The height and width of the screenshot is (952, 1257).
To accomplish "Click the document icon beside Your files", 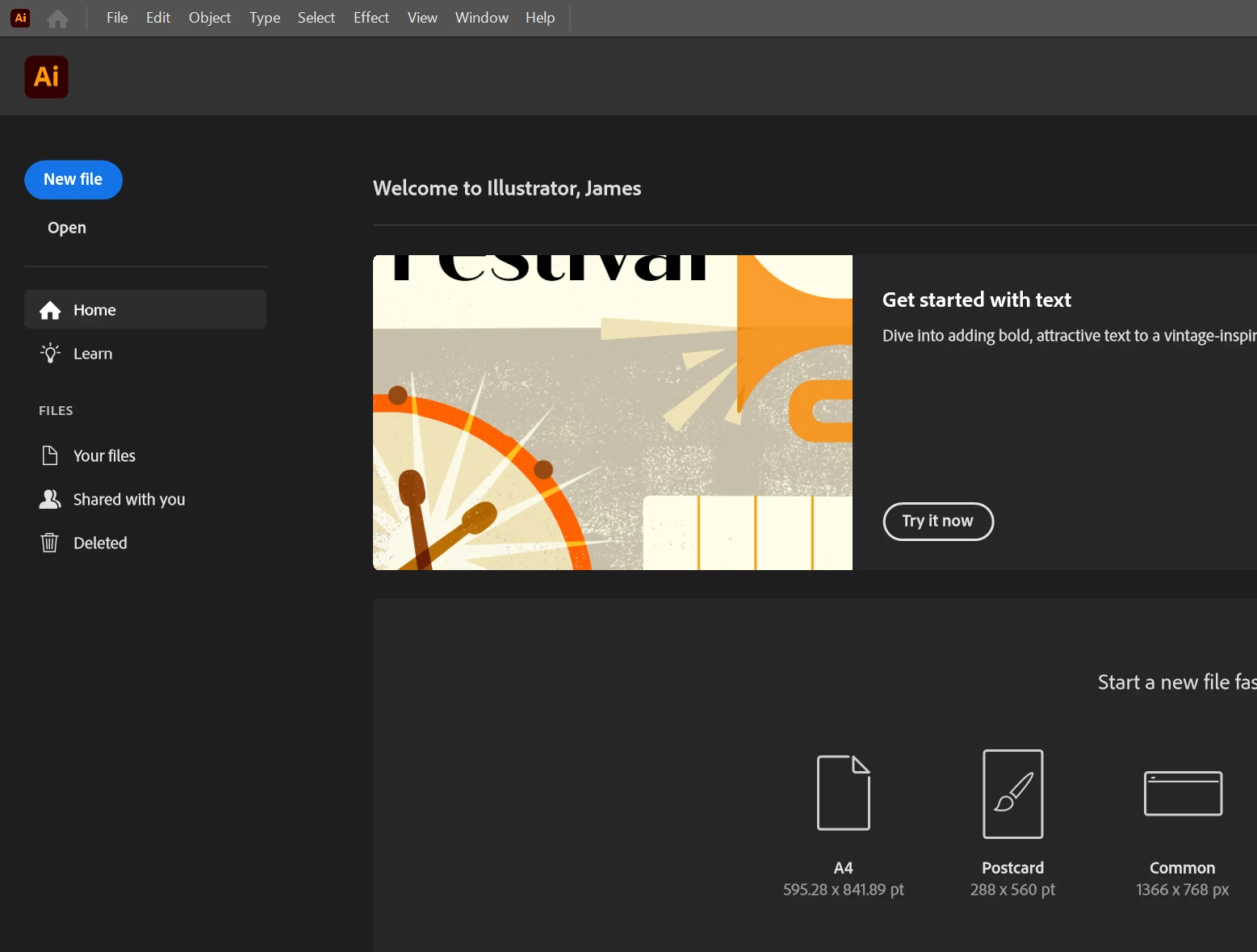I will click(x=50, y=455).
